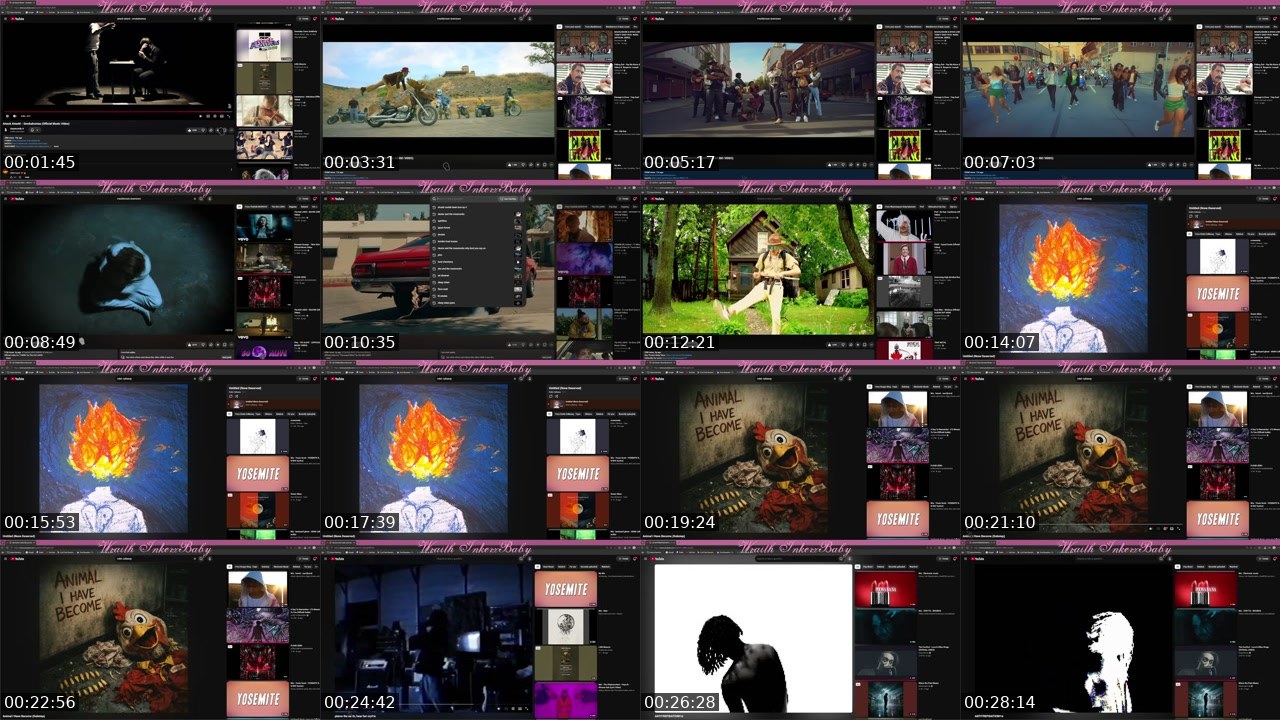Open the motorcycle jump video at 00:03:31

(439, 90)
